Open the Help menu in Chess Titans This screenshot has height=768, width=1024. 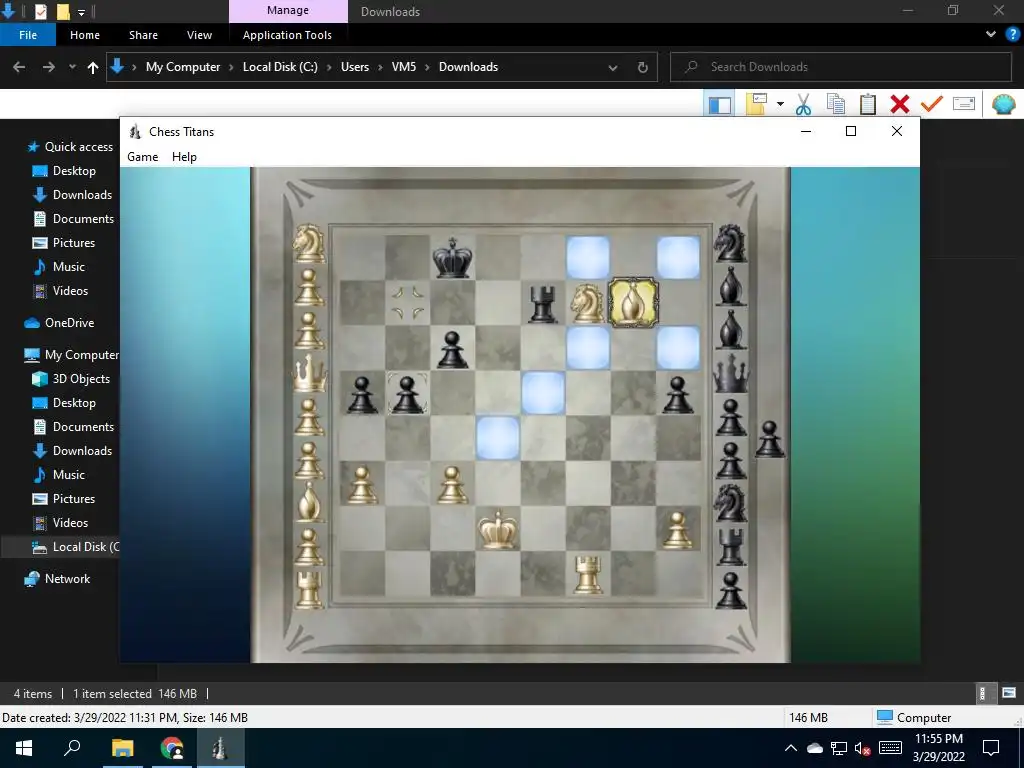[x=184, y=157]
